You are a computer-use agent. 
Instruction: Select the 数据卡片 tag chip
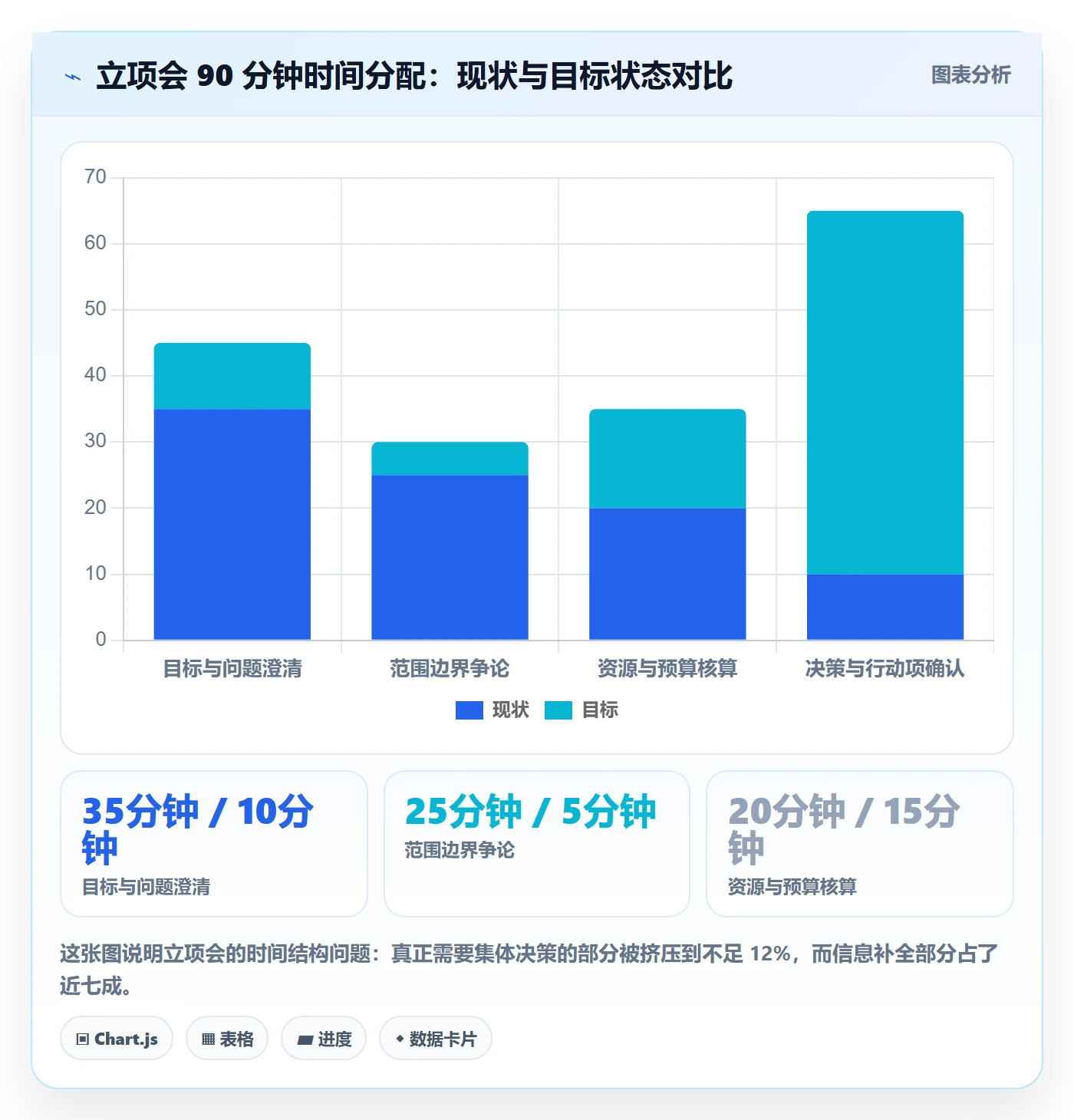click(436, 1039)
